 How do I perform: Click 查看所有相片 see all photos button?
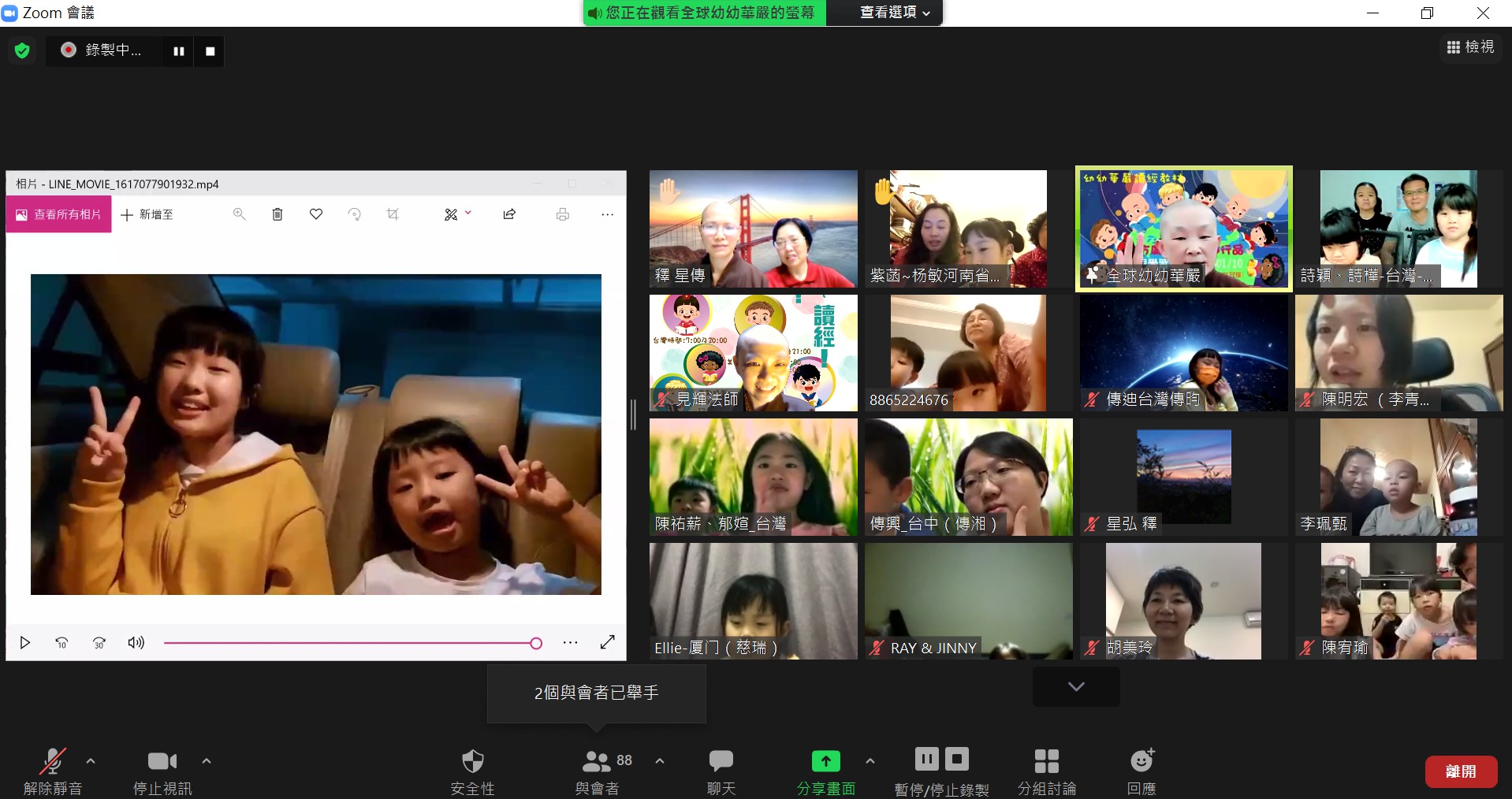click(x=59, y=214)
